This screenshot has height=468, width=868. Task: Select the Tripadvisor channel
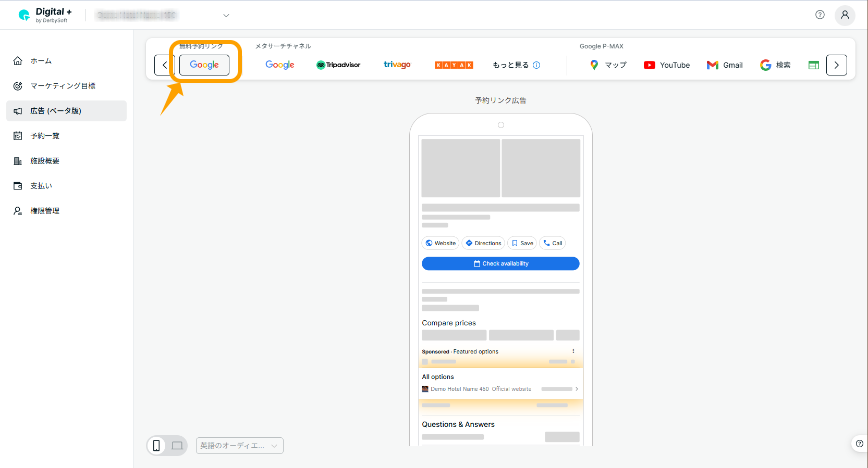[338, 65]
